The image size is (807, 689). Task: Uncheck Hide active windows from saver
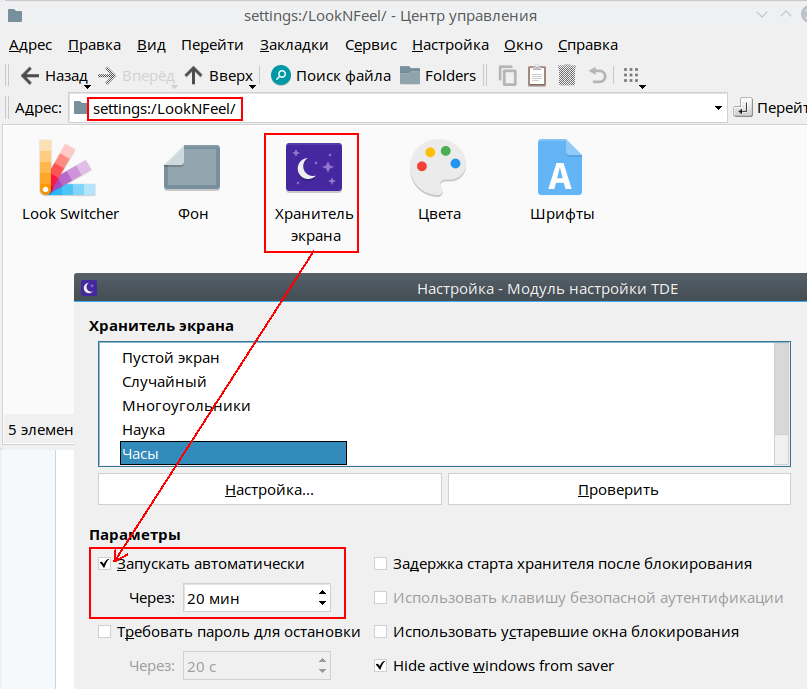point(380,665)
